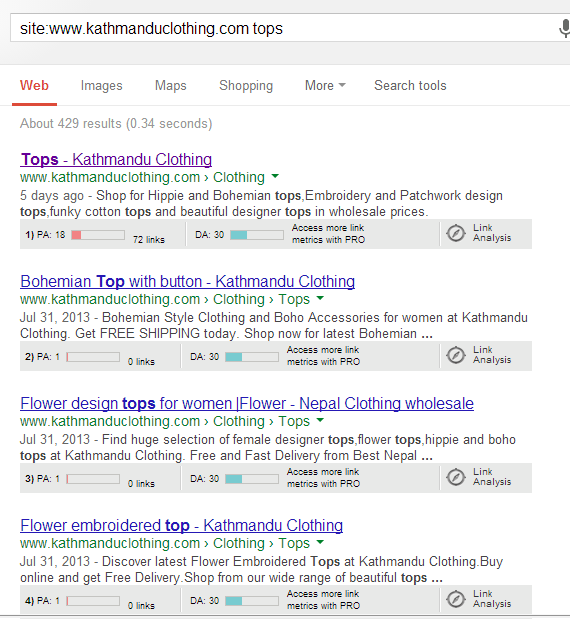Click the PA: 1 bar in result 2
Viewport: 570px width, 630px height.
pos(93,357)
